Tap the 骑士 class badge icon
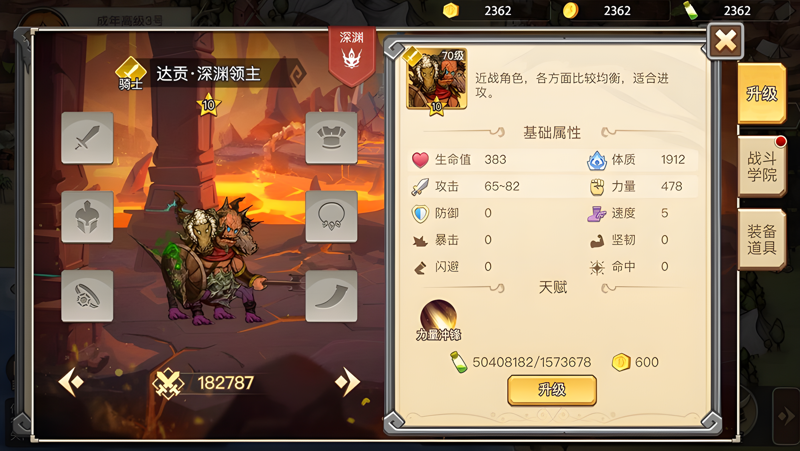This screenshot has height=451, width=800. pyautogui.click(x=131, y=74)
